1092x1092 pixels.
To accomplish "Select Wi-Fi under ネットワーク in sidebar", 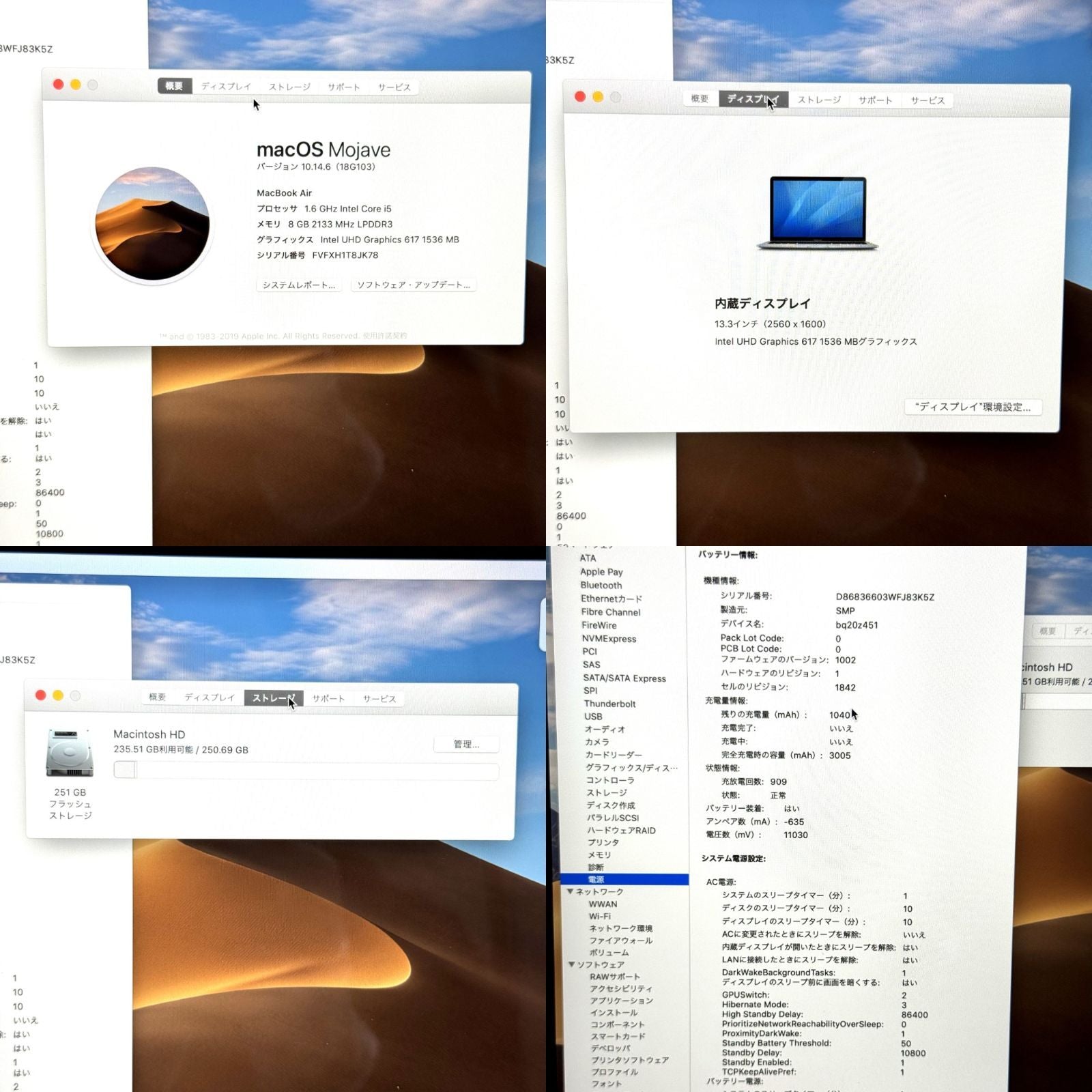I will coord(600,917).
